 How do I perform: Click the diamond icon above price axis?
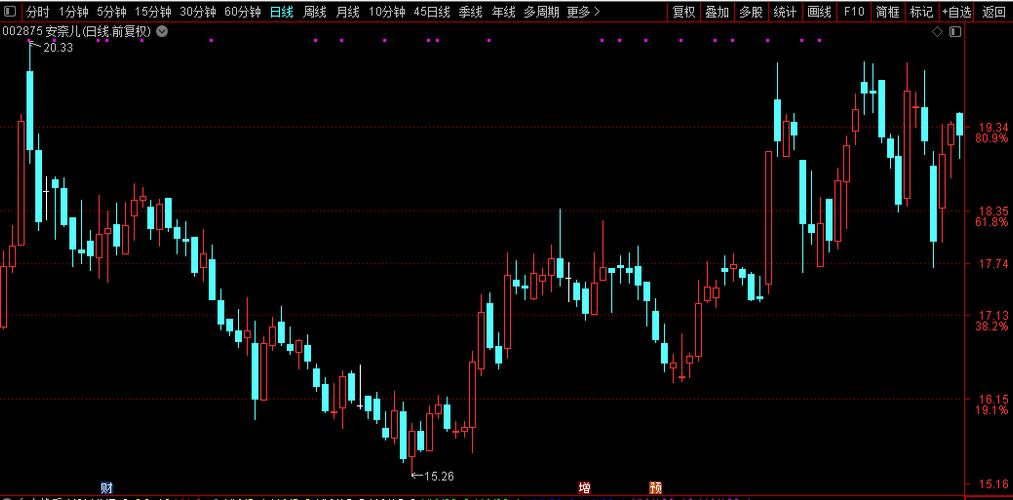[x=937, y=31]
